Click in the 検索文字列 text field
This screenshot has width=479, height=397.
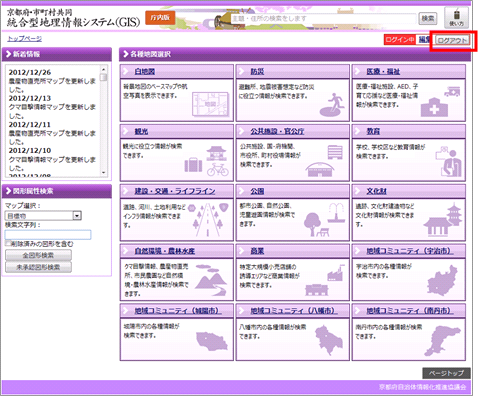click(48, 235)
